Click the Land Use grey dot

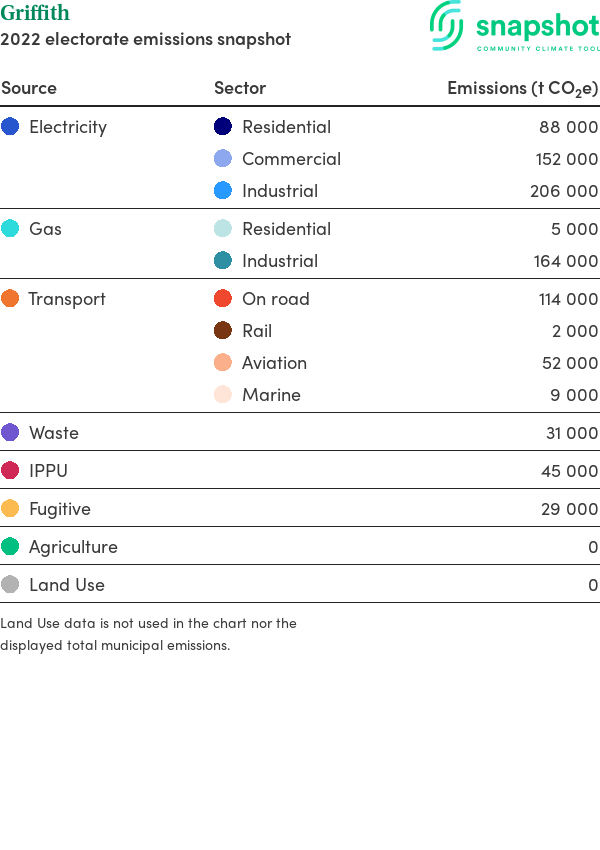[10, 584]
